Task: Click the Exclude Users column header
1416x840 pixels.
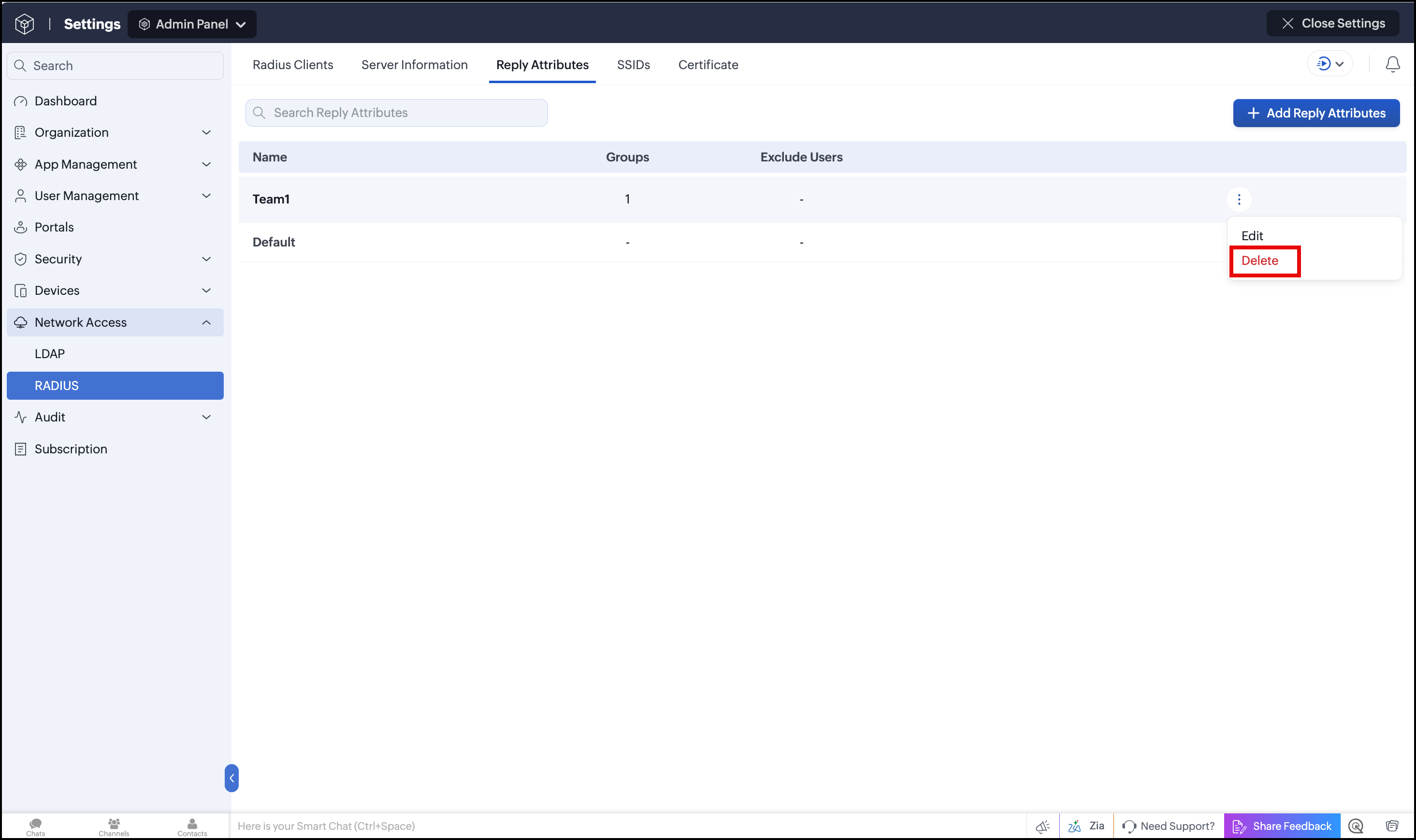Action: pyautogui.click(x=801, y=157)
